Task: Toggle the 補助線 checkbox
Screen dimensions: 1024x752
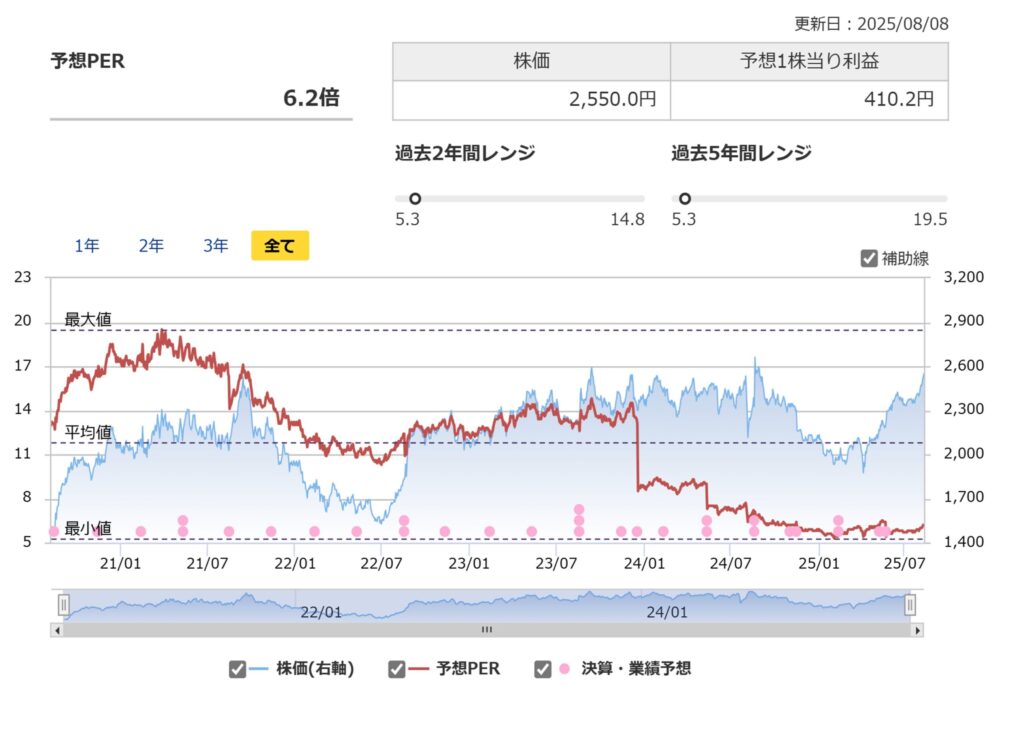Action: point(869,258)
